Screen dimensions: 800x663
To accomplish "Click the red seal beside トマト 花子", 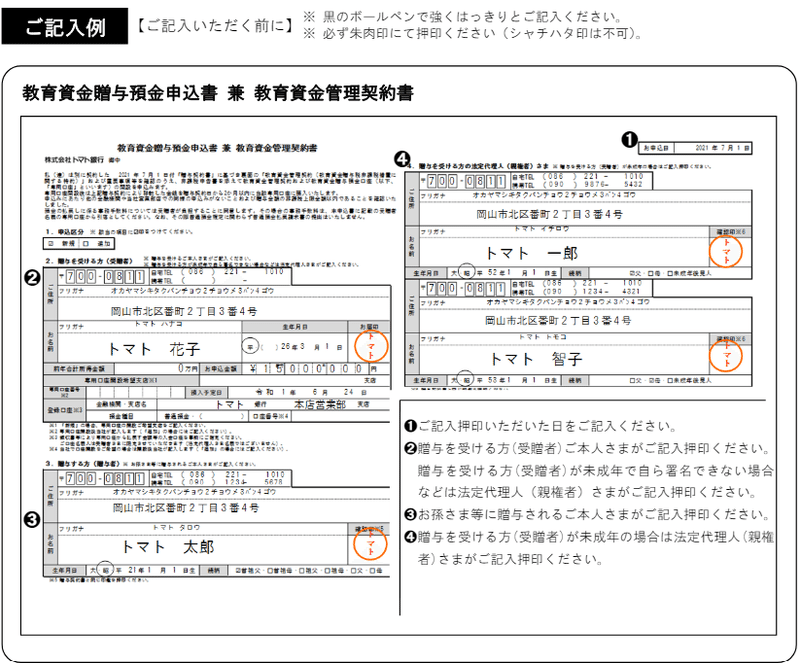I will (370, 346).
